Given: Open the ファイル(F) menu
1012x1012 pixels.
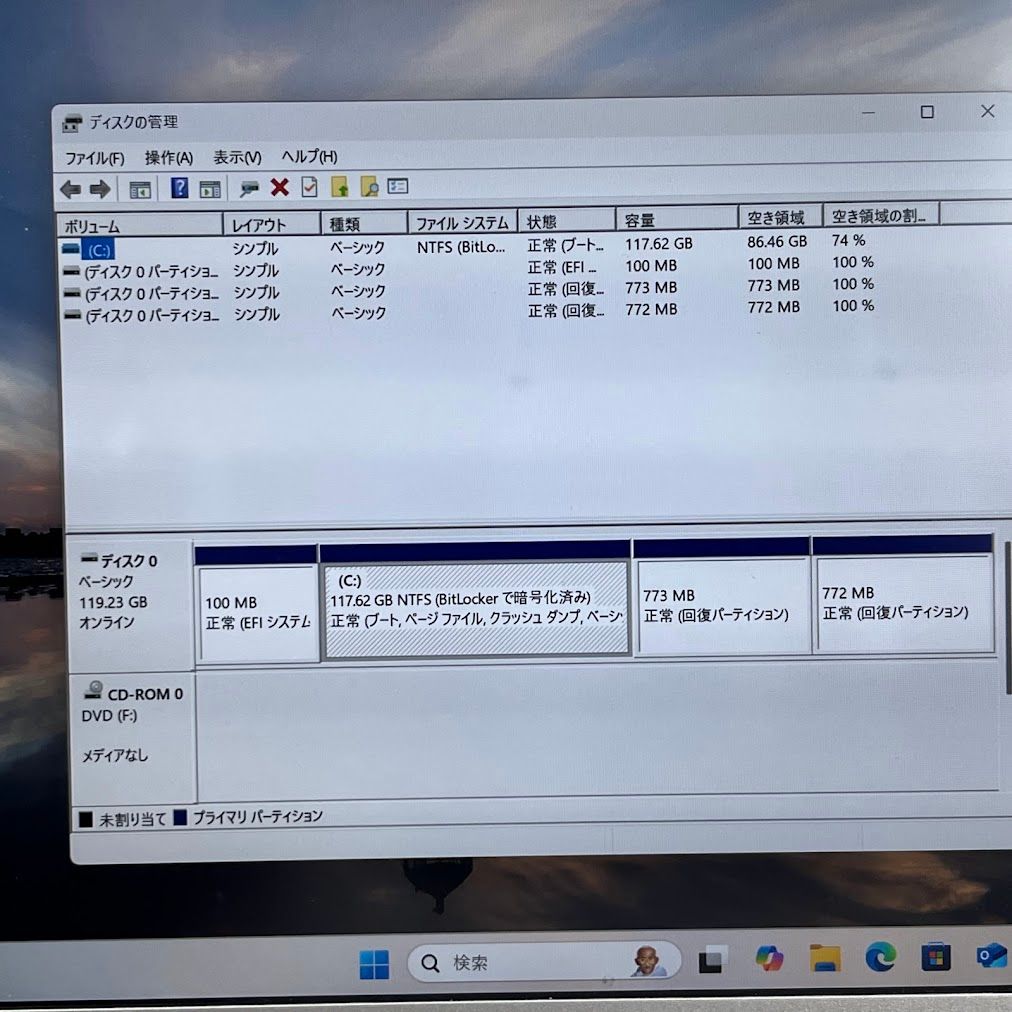Looking at the screenshot, I should 95,158.
